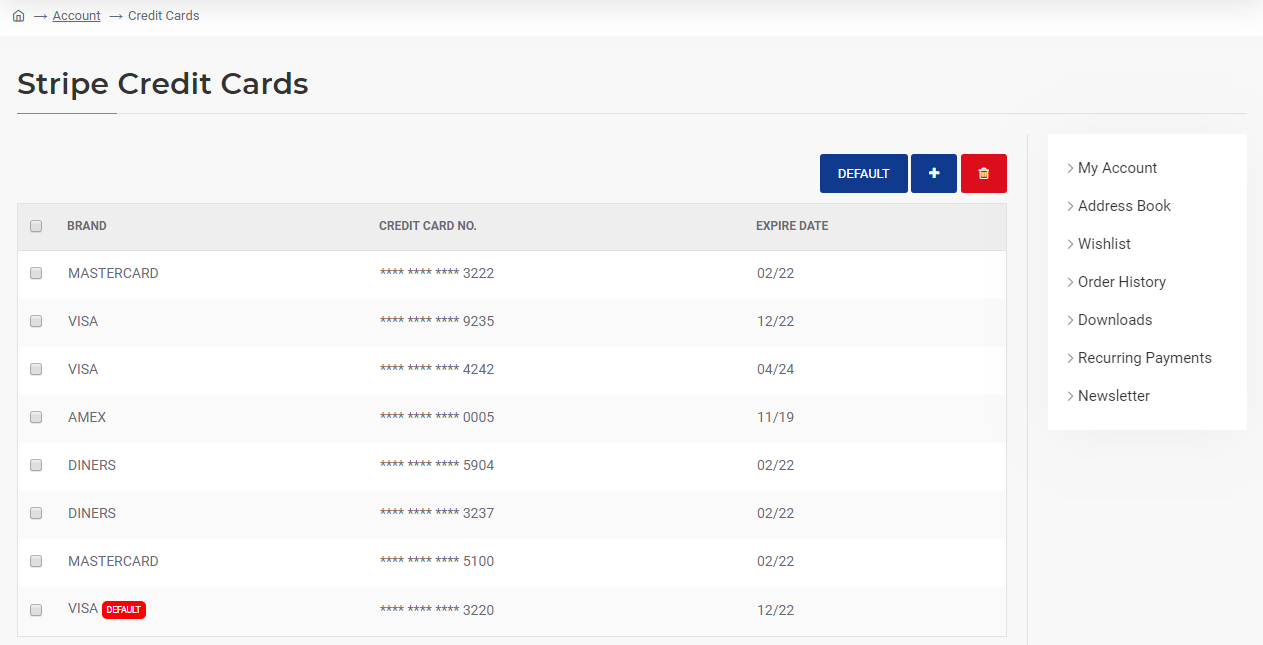Viewport: 1263px width, 645px height.
Task: Tick the select-all checkbox in header
Action: click(36, 226)
